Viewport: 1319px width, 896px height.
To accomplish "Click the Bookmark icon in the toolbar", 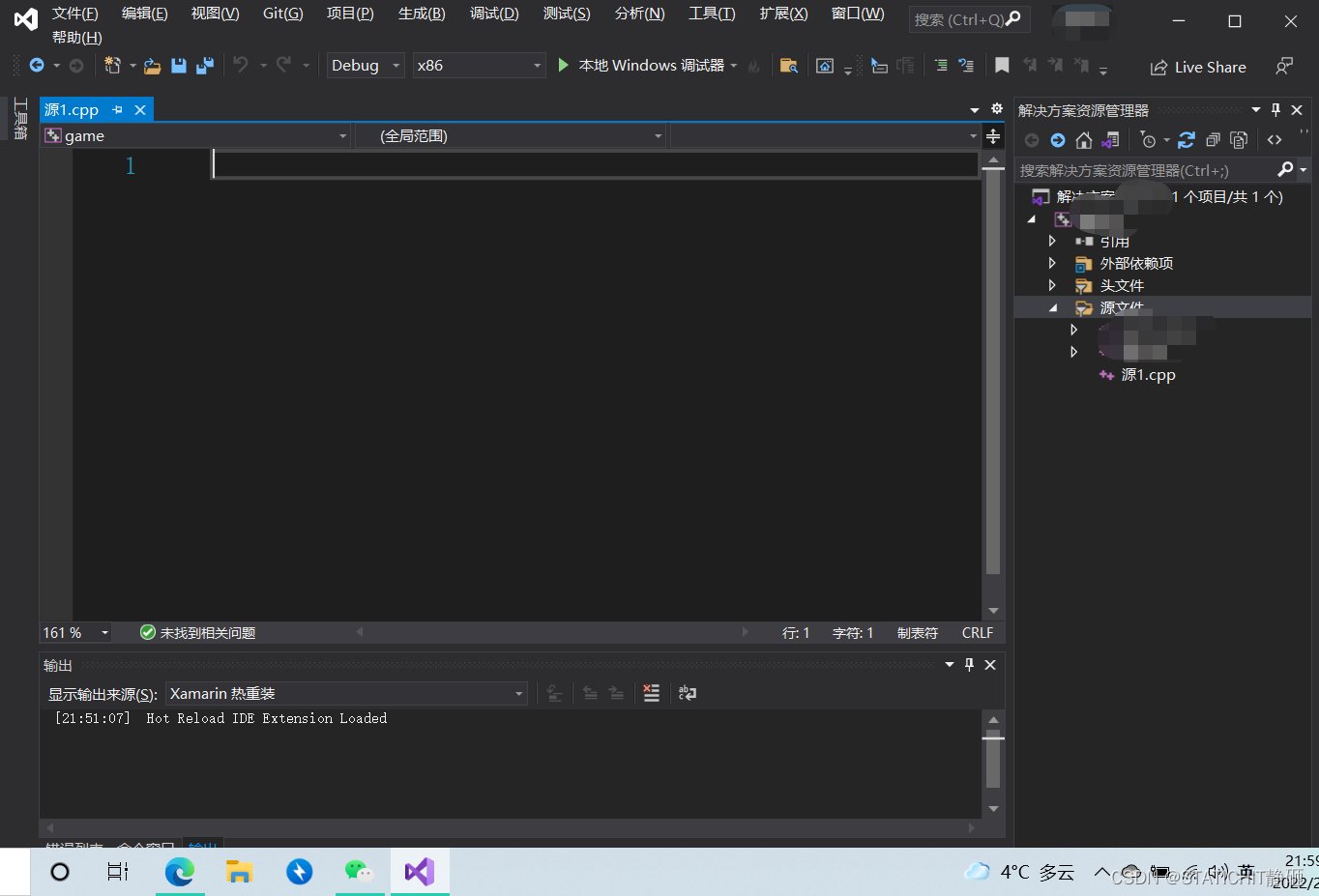I will click(x=1002, y=65).
